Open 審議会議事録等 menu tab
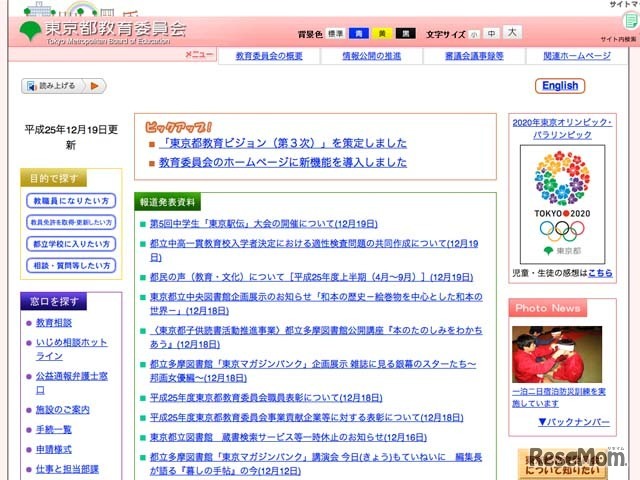The height and width of the screenshot is (480, 640). coord(474,56)
